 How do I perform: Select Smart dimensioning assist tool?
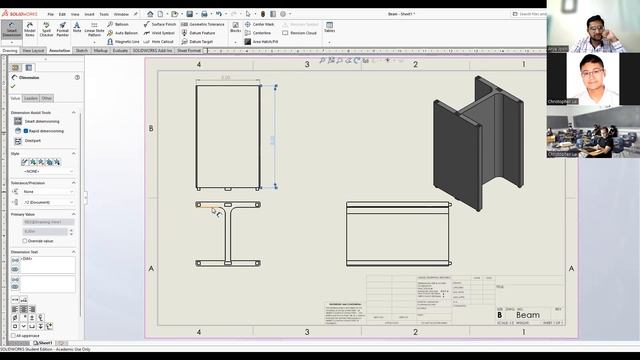click(x=36, y=121)
